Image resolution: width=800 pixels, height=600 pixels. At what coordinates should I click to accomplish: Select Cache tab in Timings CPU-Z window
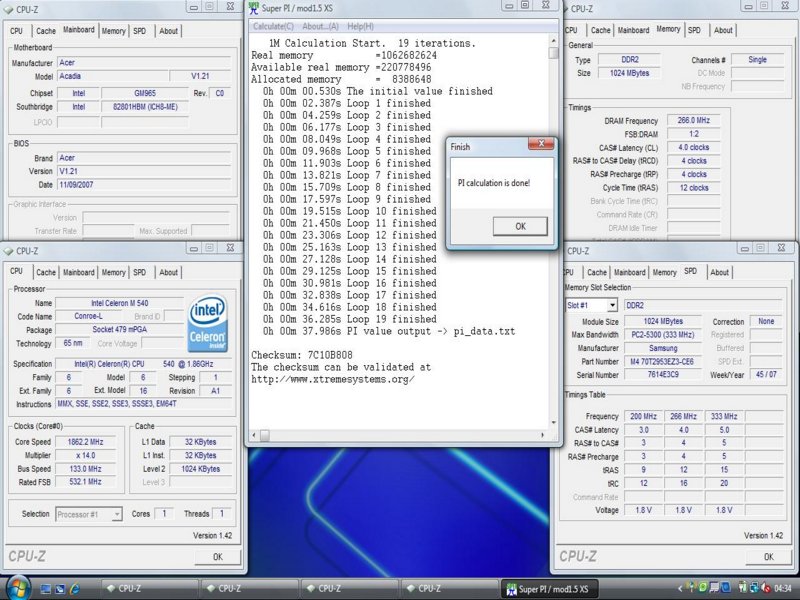[x=601, y=31]
